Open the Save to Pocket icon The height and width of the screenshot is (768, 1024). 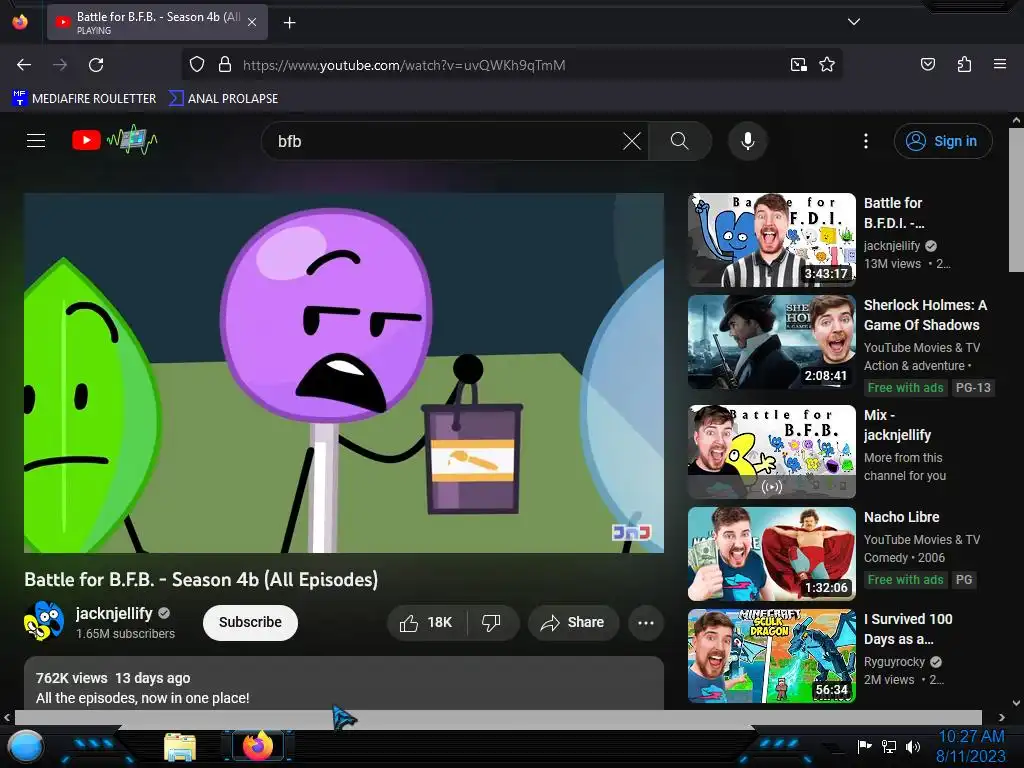tap(927, 64)
